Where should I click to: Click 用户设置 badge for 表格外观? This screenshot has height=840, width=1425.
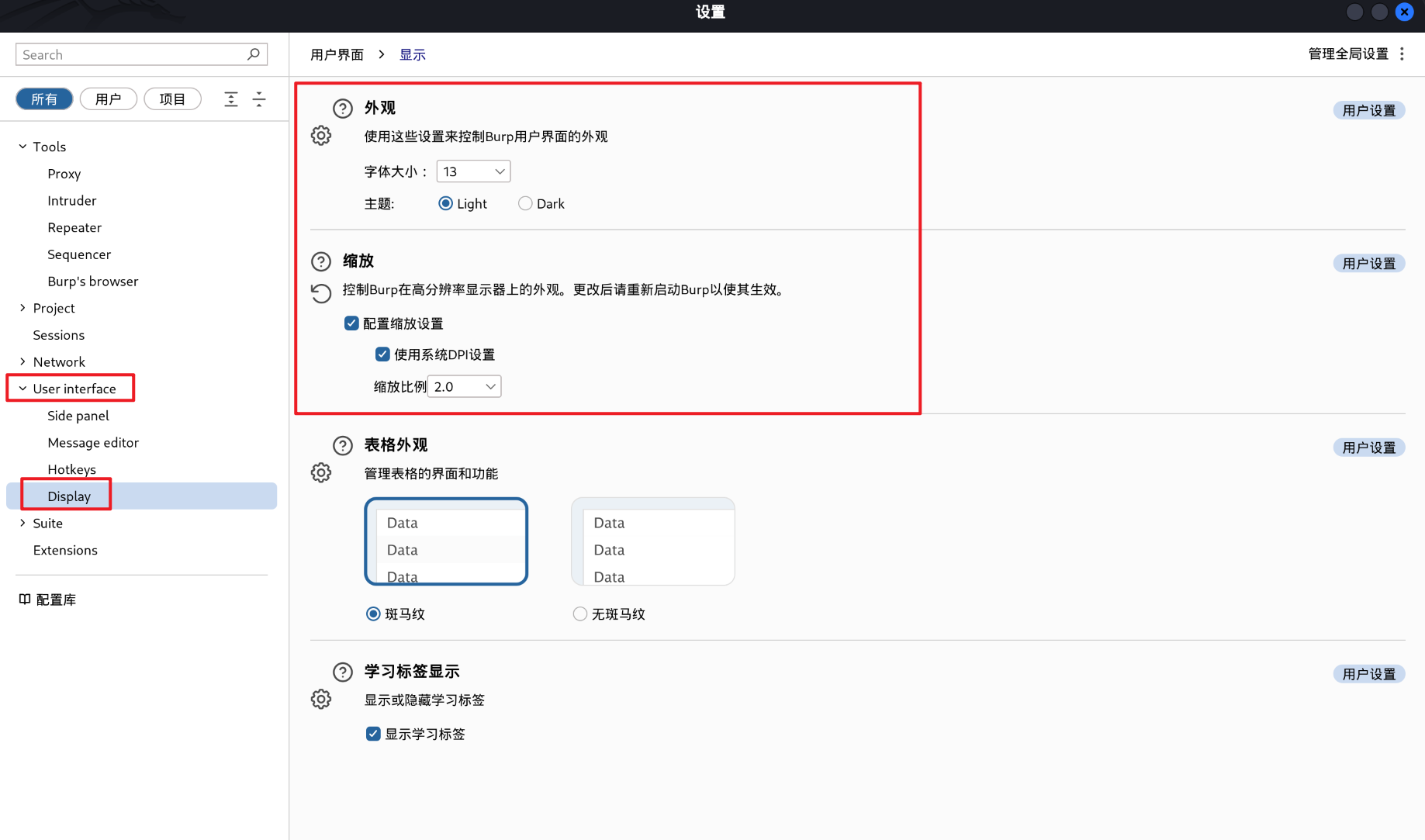point(1369,448)
